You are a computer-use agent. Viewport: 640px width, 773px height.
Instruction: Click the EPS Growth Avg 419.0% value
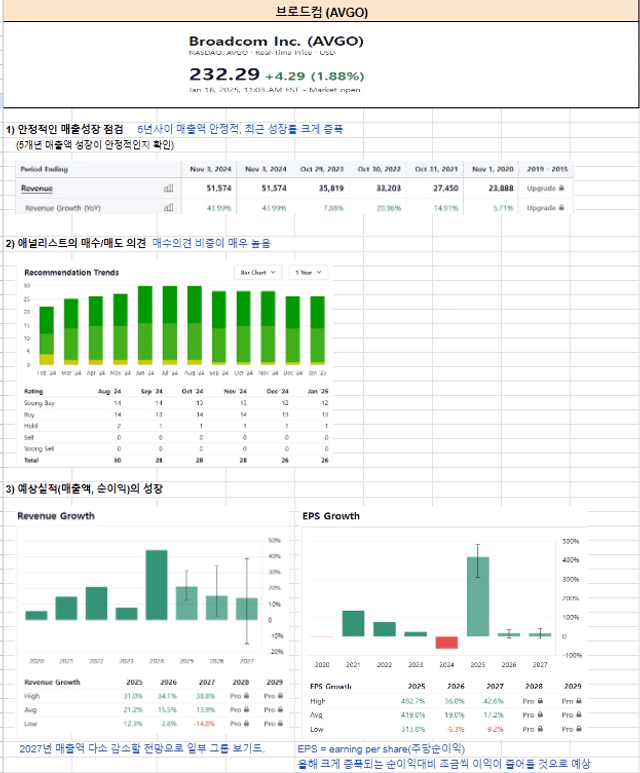pyautogui.click(x=413, y=714)
